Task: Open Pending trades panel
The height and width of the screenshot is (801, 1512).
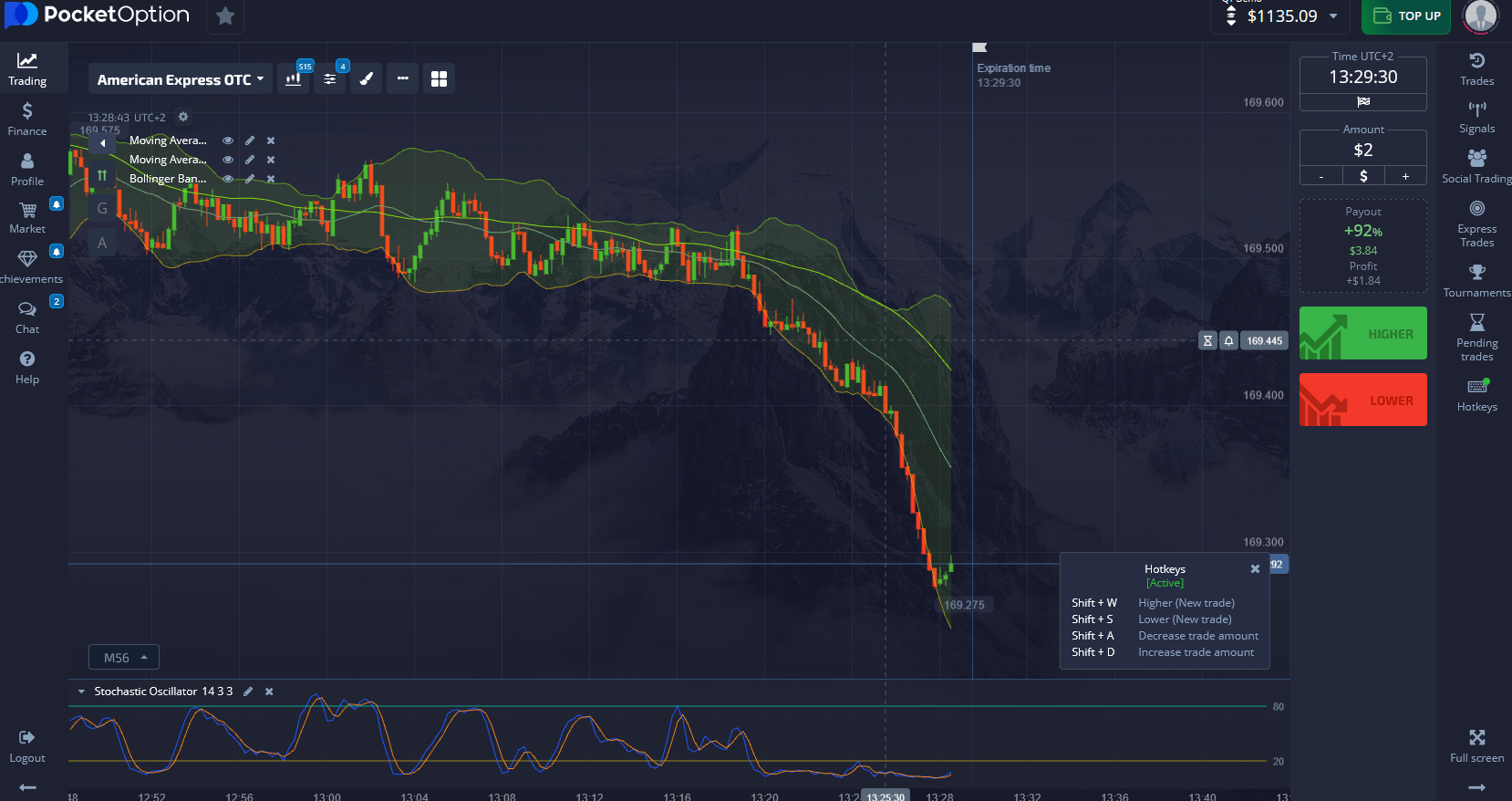Action: coord(1476,338)
